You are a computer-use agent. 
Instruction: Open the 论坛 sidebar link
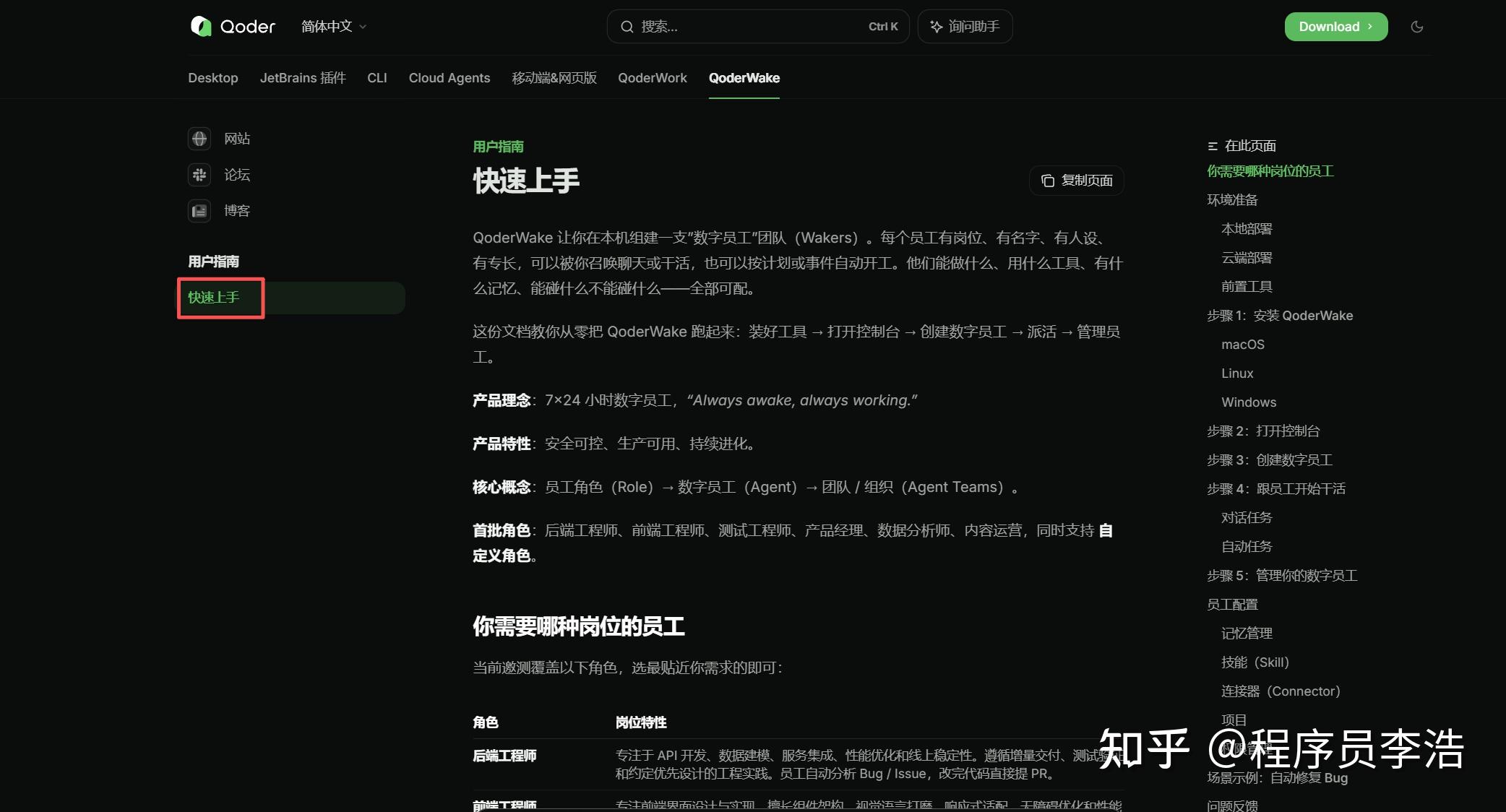[237, 175]
